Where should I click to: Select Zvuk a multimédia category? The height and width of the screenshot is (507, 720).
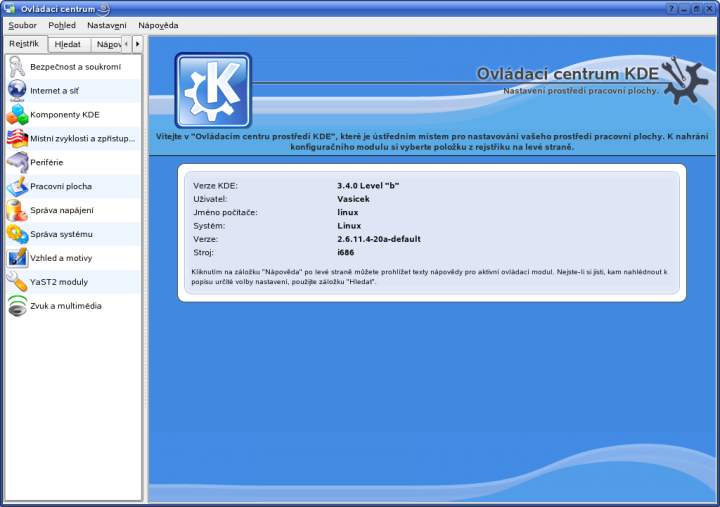73,306
